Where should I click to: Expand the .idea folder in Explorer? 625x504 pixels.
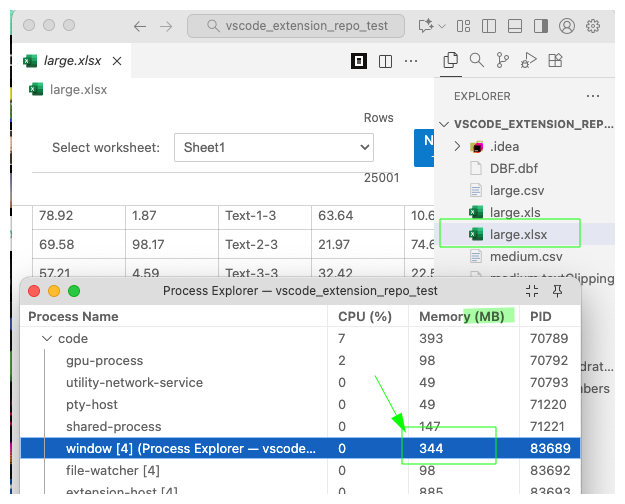(458, 147)
